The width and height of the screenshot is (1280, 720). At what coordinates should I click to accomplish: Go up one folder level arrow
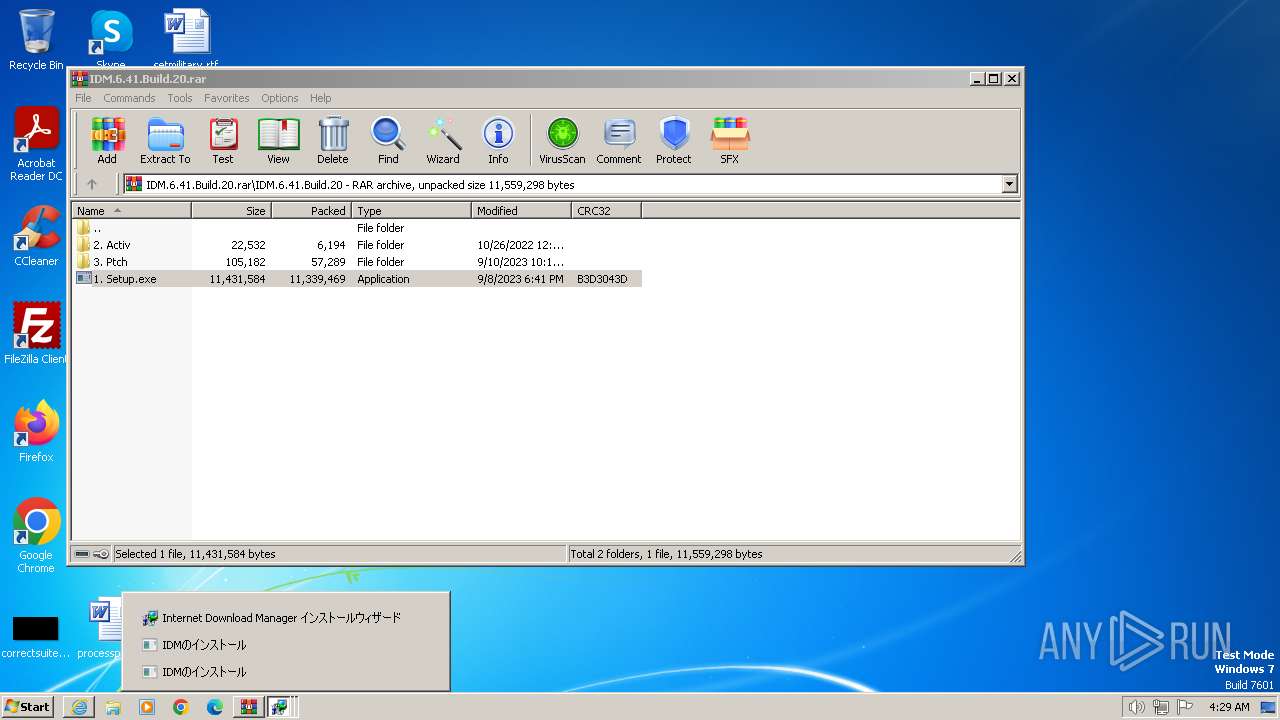(x=92, y=184)
